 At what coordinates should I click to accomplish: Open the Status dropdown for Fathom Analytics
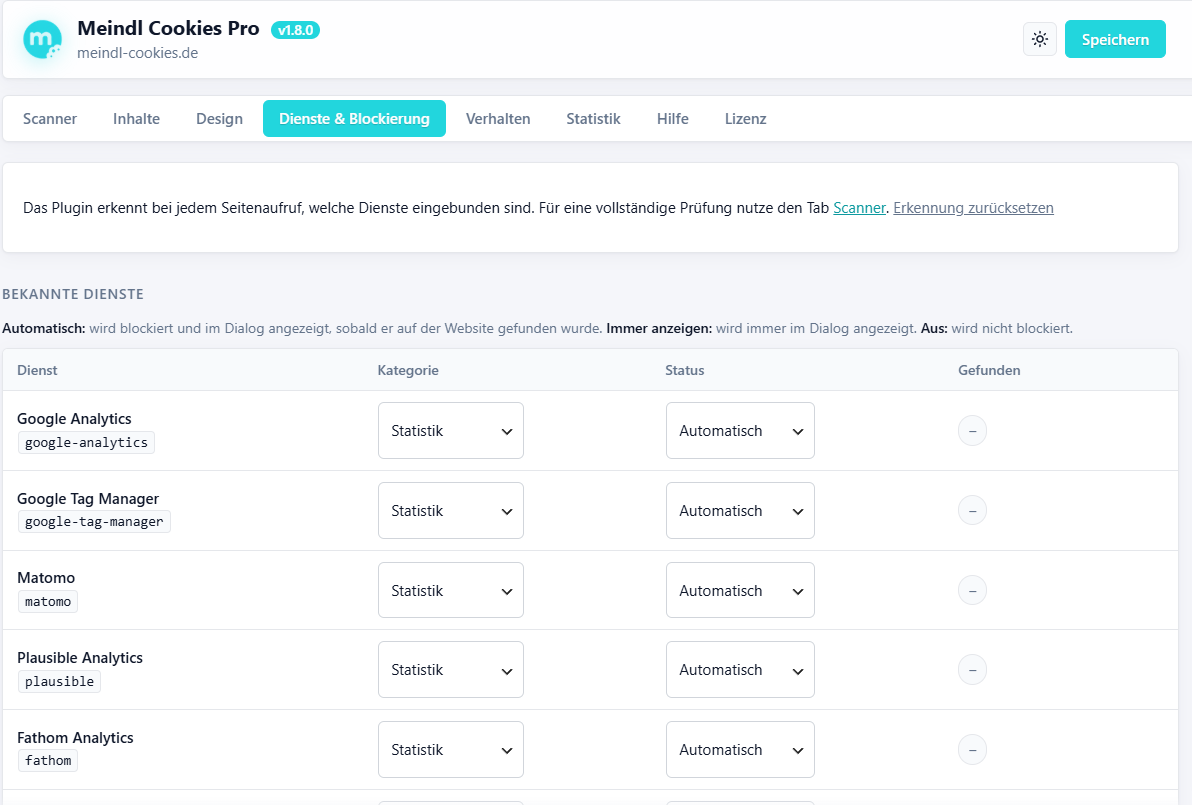pyautogui.click(x=740, y=750)
